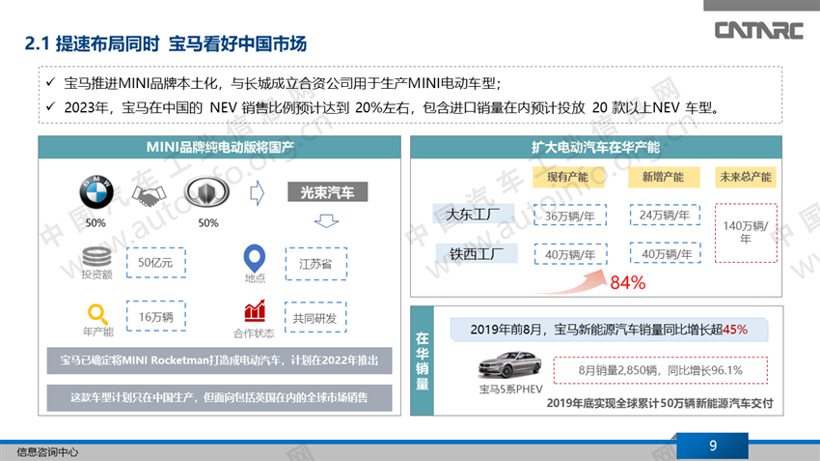The height and width of the screenshot is (461, 820).
Task: Click the handshake icon between logos
Action: [x=149, y=195]
